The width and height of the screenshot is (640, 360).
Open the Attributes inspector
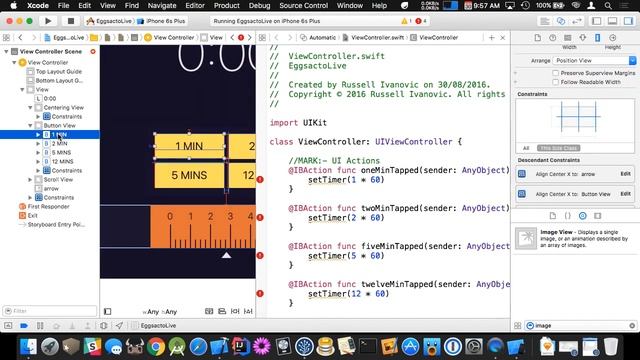tap(582, 38)
